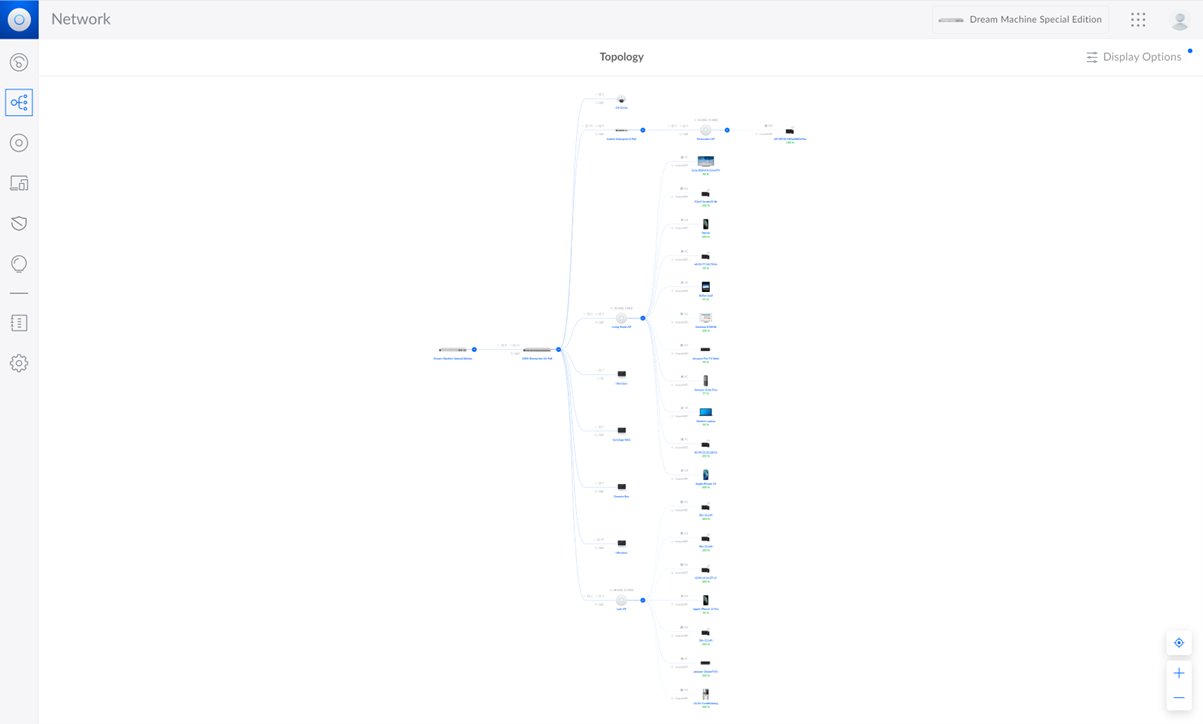The height and width of the screenshot is (724, 1203).
Task: Open the Dashboard gauge icon in sidebar
Action: [19, 62]
